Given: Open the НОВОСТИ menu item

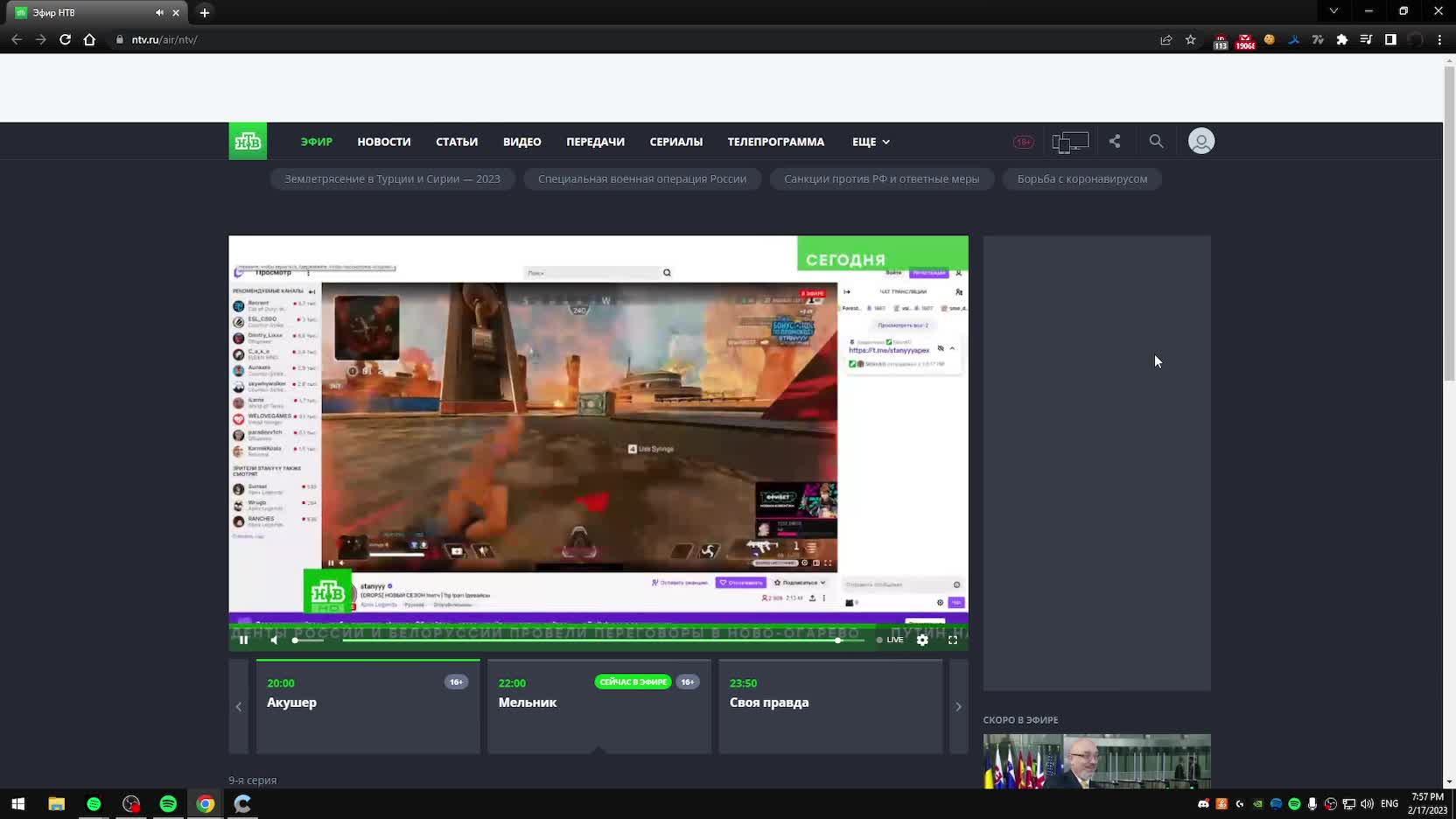Looking at the screenshot, I should 384,142.
